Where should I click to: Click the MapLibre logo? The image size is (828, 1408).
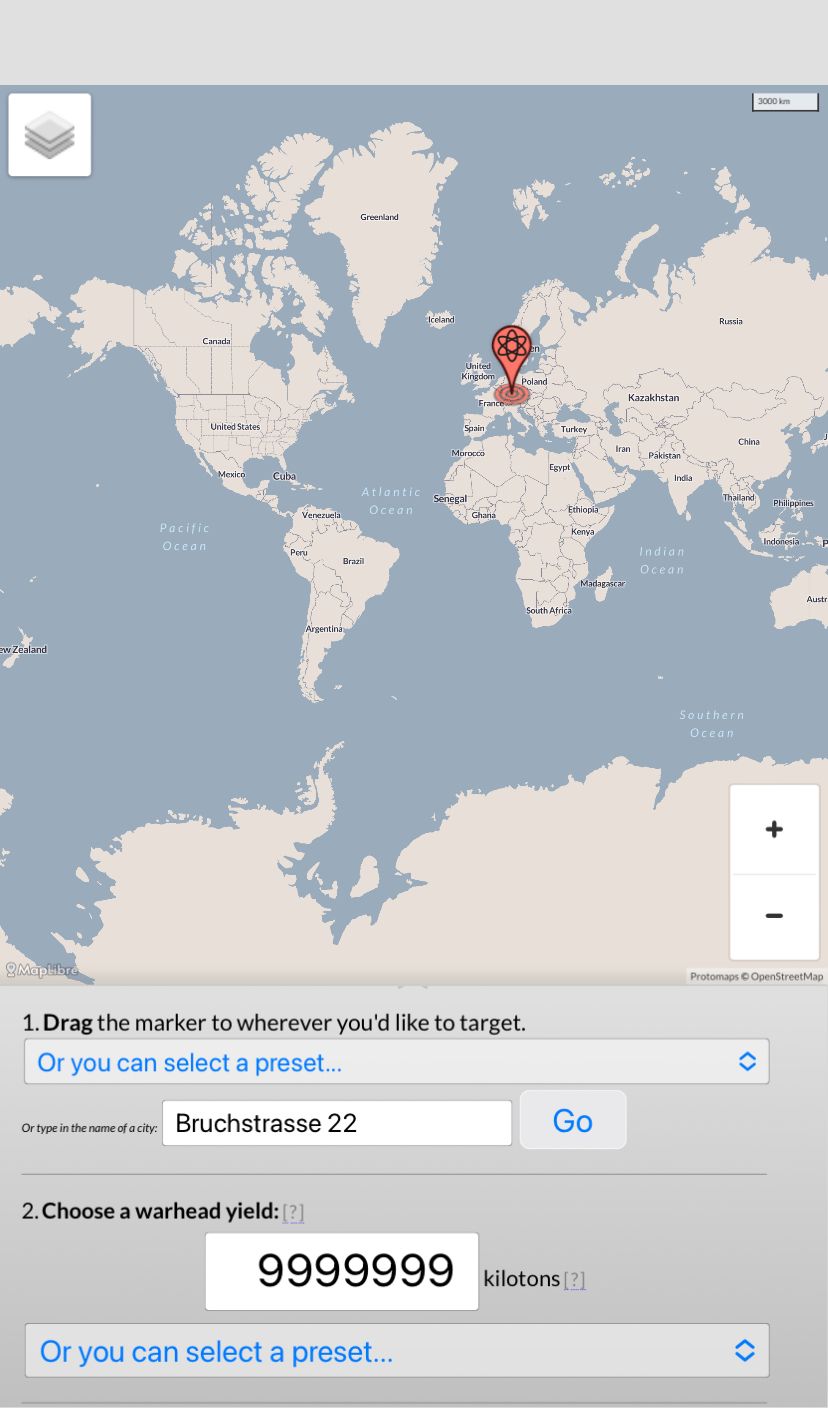point(42,970)
